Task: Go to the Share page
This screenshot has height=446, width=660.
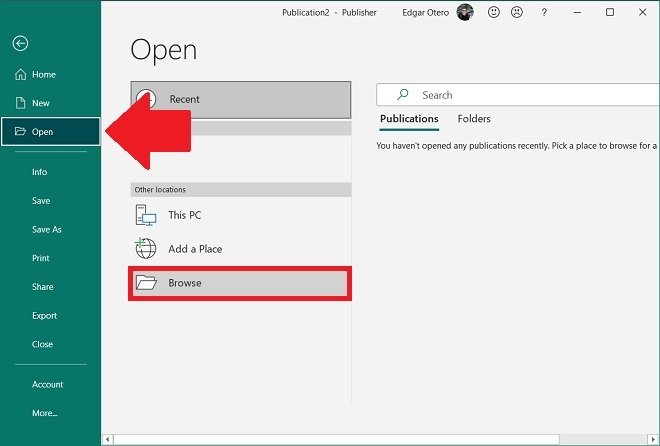Action: click(x=43, y=287)
